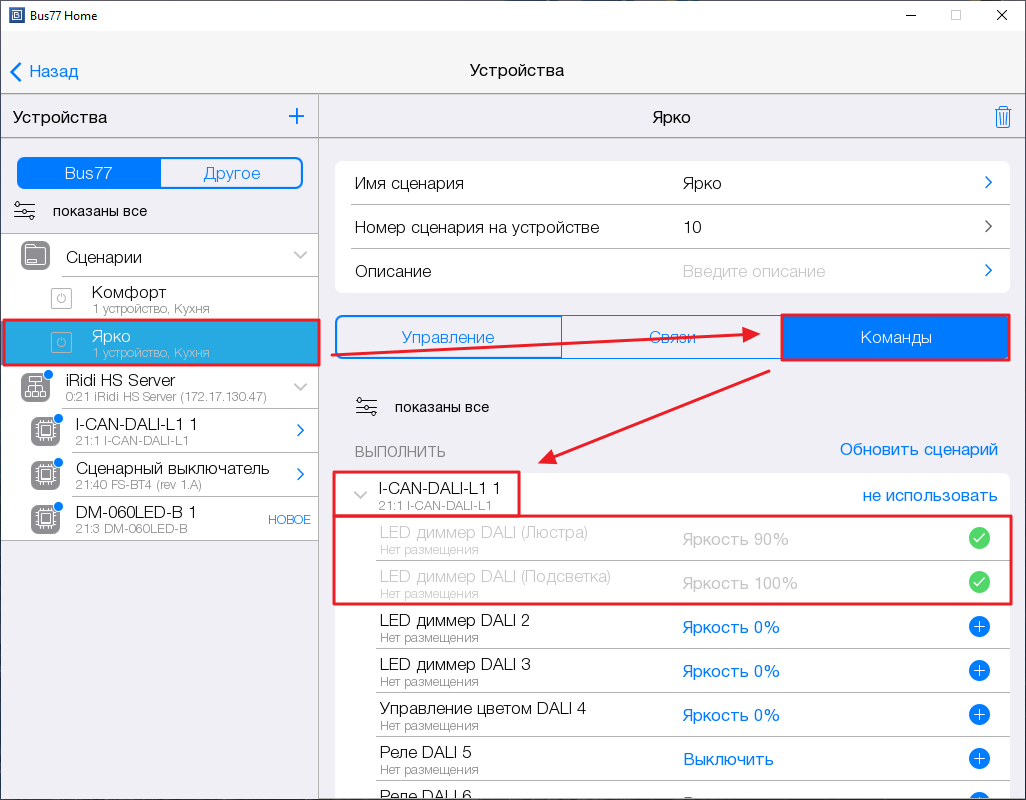Add LED диммер DALI 3 with plus icon
Viewport: 1026px width, 800px height.
pos(979,671)
